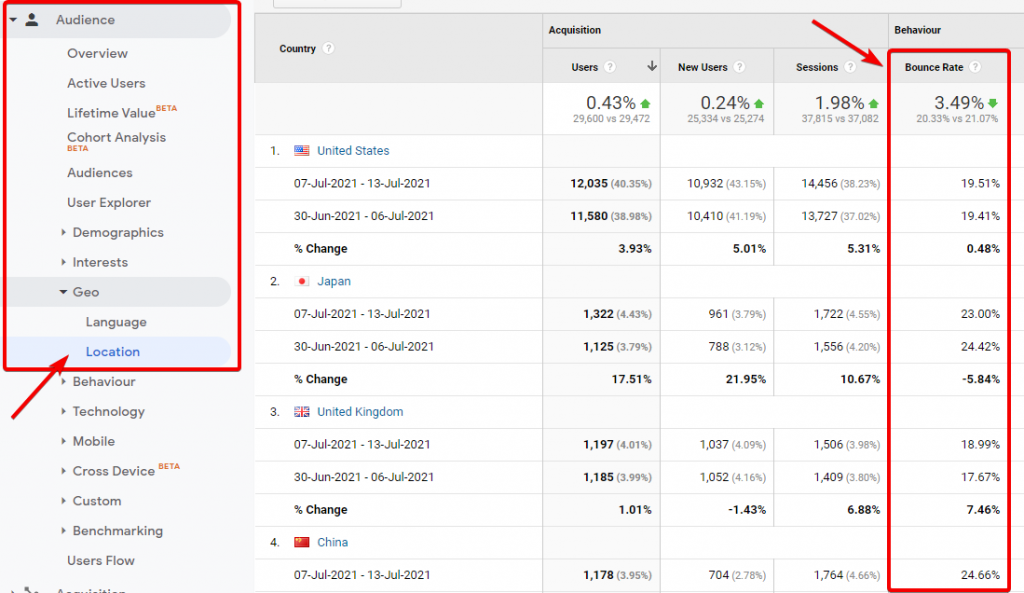Click the United States flag icon
This screenshot has width=1024, height=593.
[302, 151]
